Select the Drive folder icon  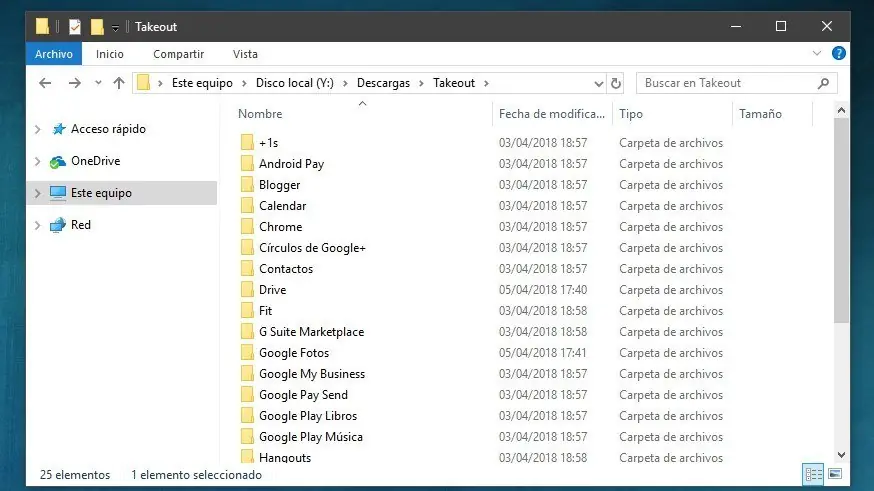tap(247, 289)
